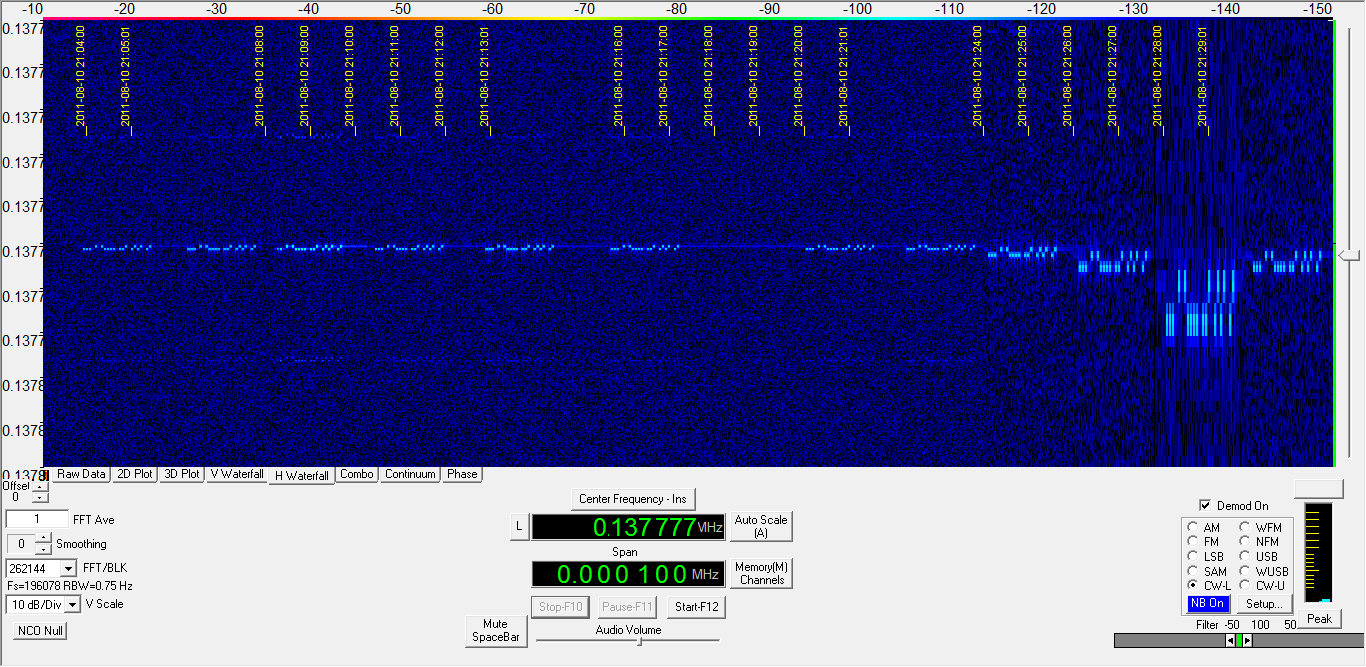Click timestamp marker 21:16:00
This screenshot has width=1366, height=667.
tap(619, 77)
